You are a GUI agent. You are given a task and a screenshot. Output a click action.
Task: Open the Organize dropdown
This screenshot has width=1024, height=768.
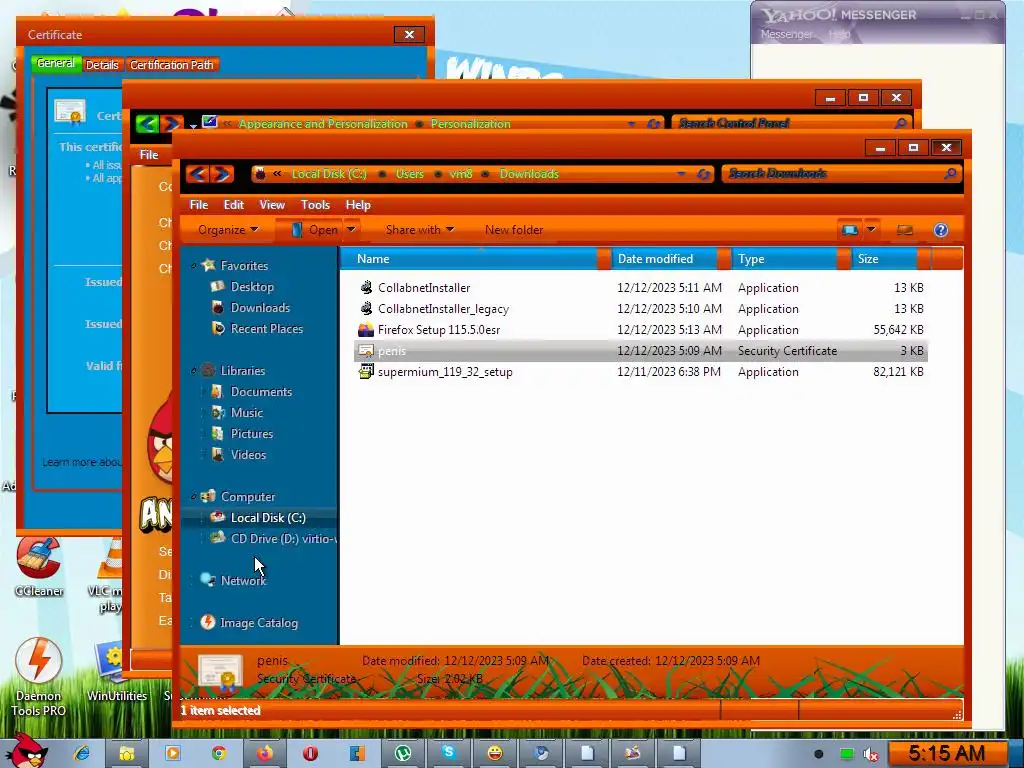pyautogui.click(x=229, y=230)
